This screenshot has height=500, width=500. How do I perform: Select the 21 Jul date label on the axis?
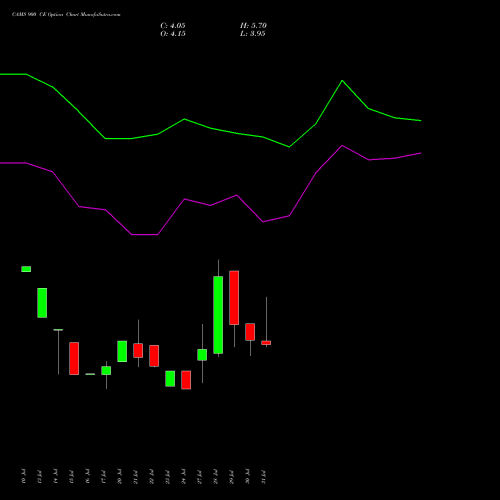pos(135,477)
